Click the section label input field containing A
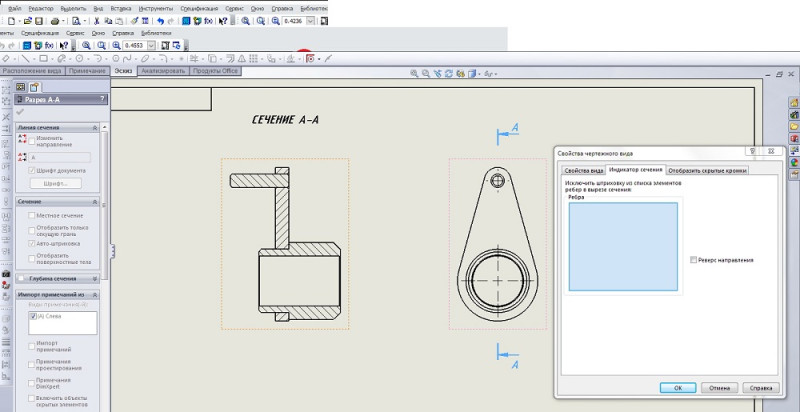The image size is (800, 412). click(x=60, y=157)
